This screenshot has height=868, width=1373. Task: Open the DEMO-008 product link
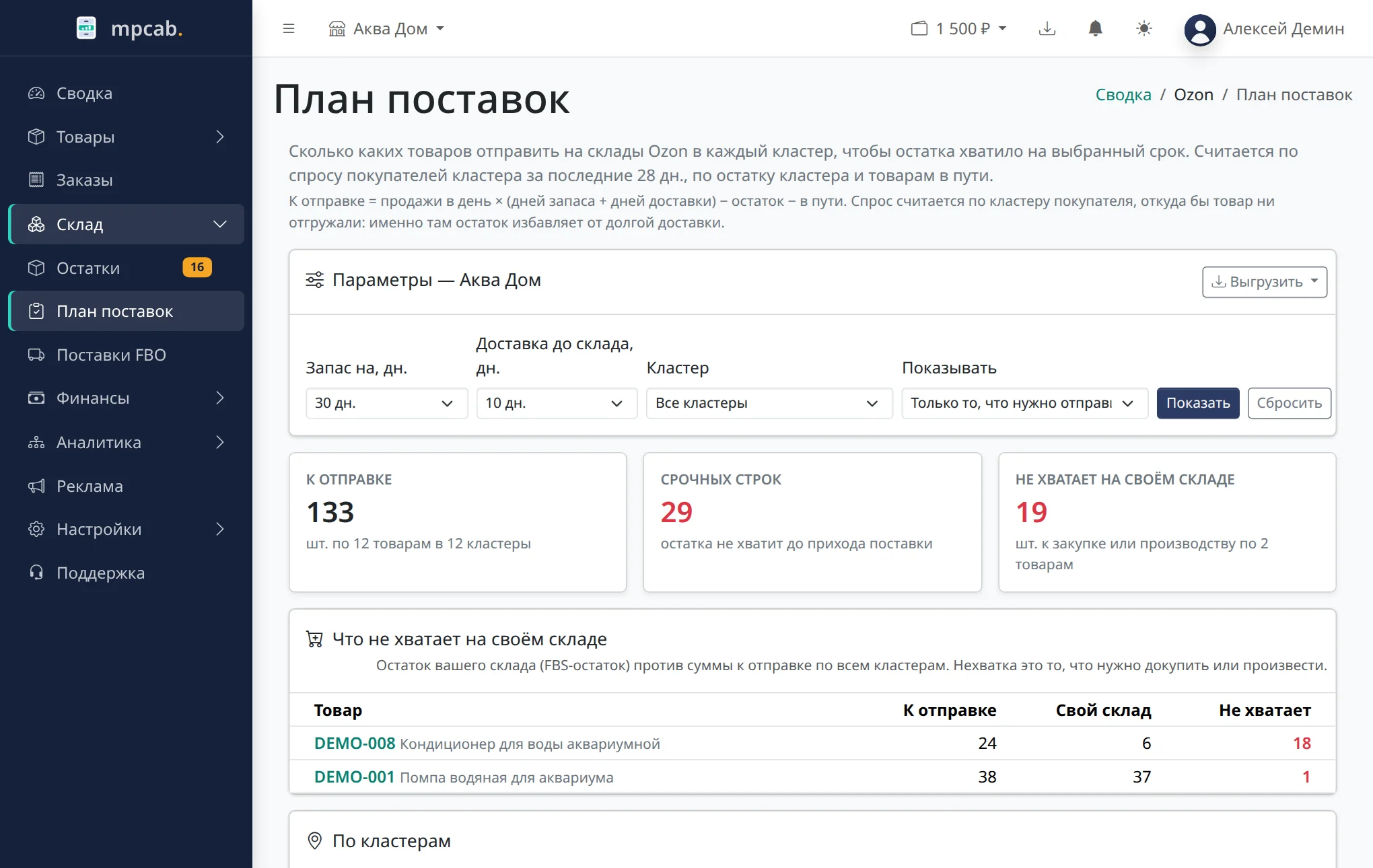coord(355,743)
